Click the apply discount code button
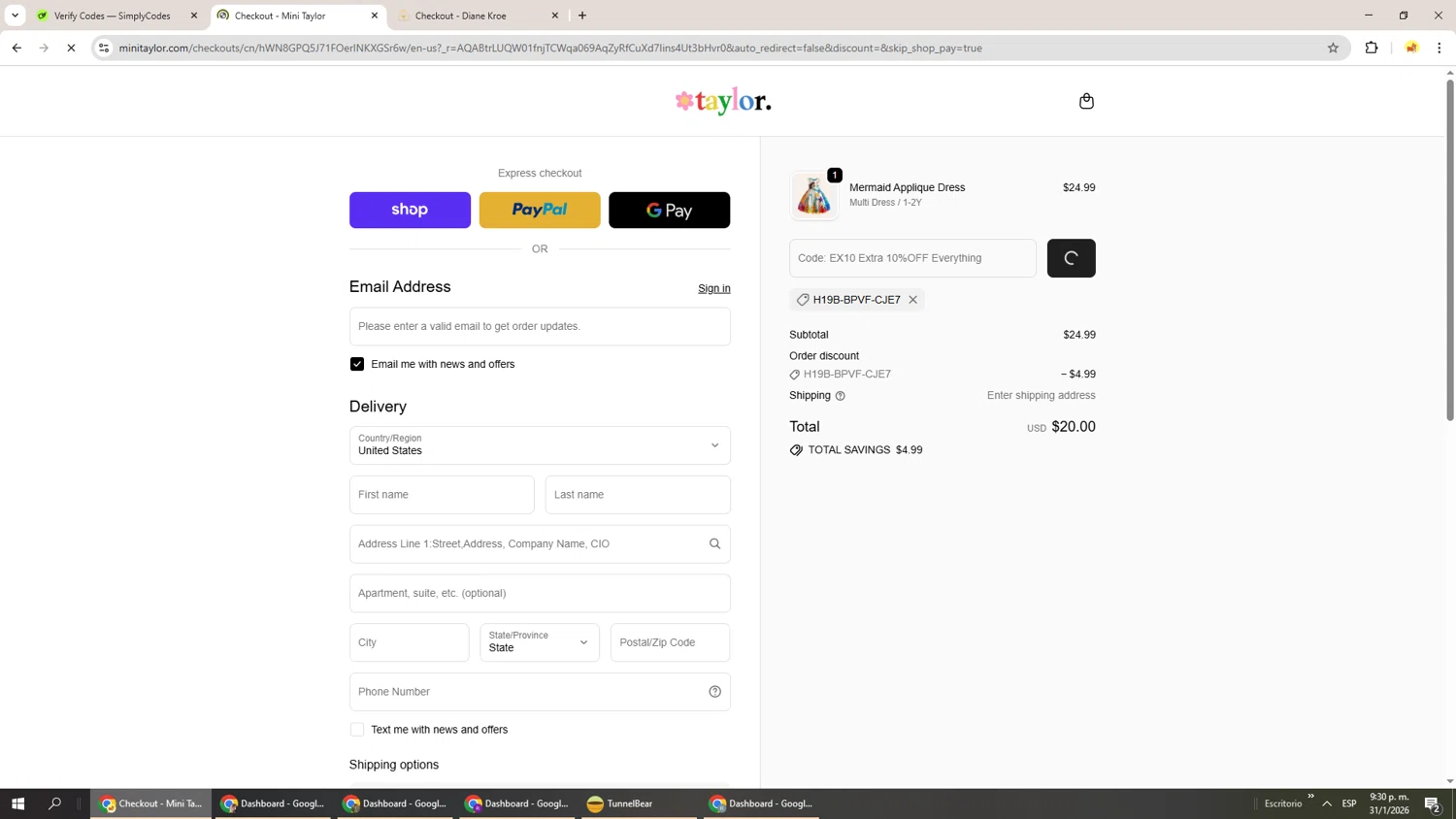The width and height of the screenshot is (1456, 819). 1072,258
